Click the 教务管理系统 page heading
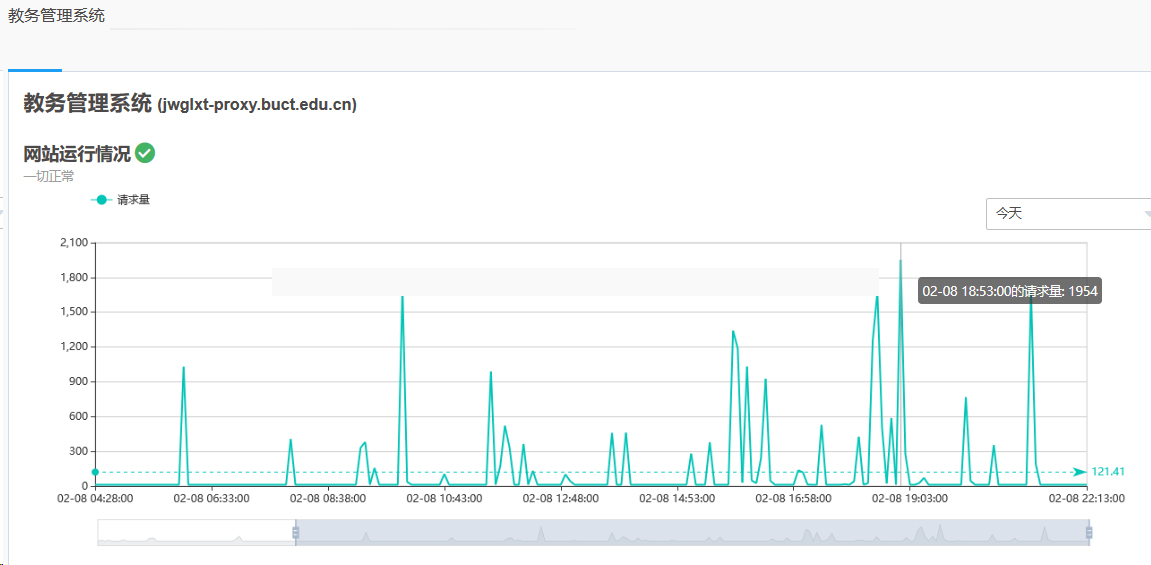The width and height of the screenshot is (1151, 565). point(88,103)
